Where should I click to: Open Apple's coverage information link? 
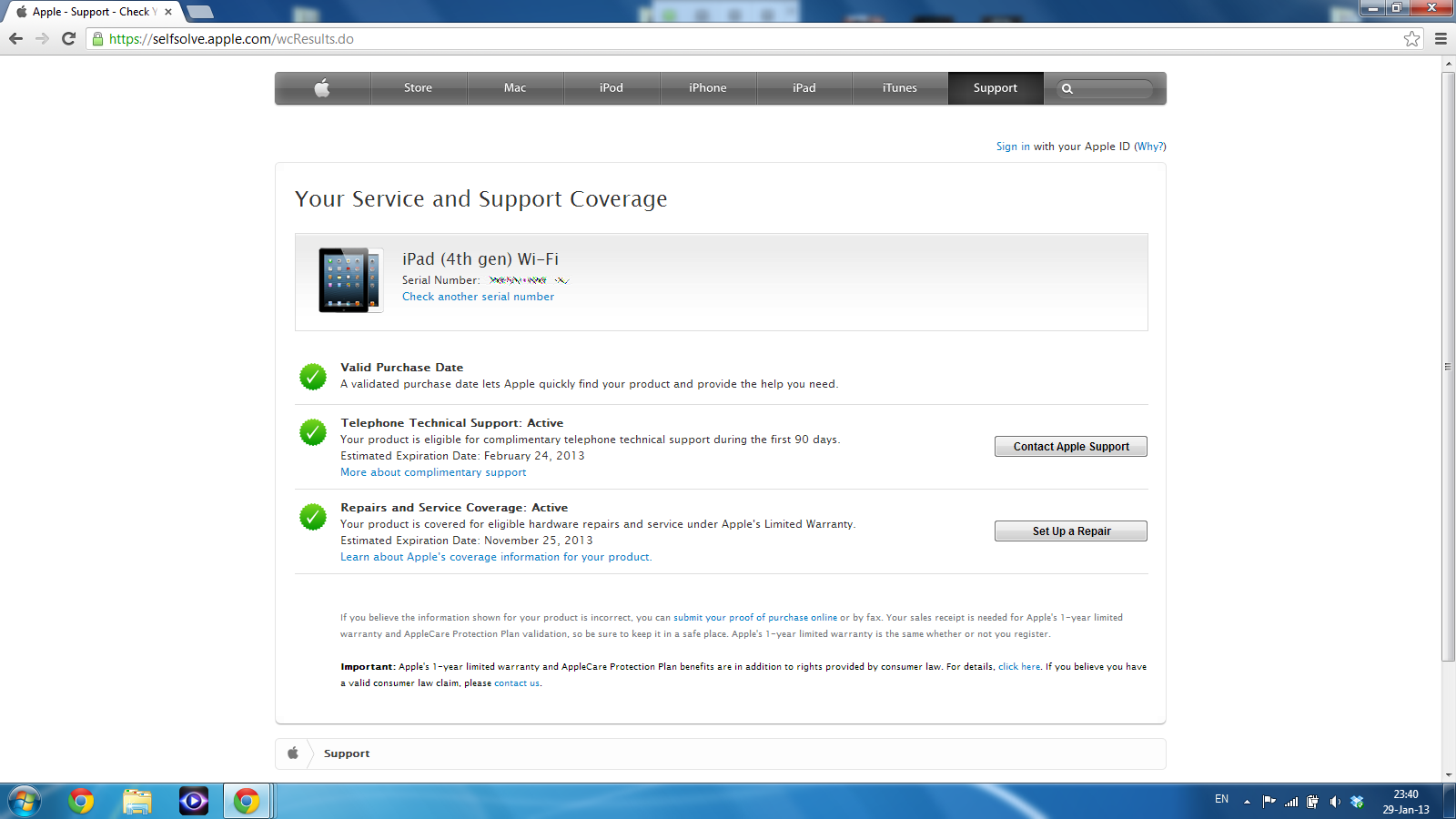pyautogui.click(x=495, y=557)
